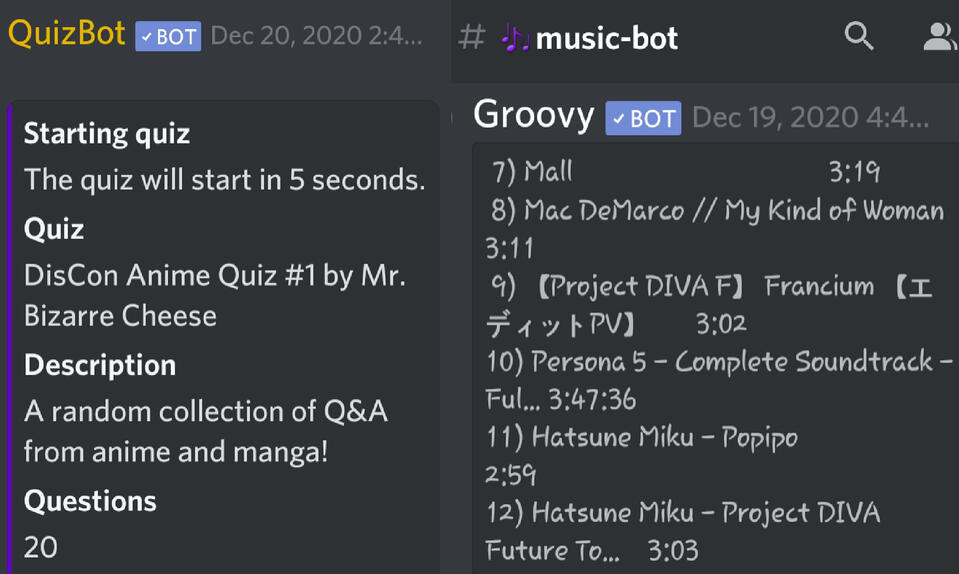The image size is (959, 574).
Task: Open the Groovy user profile name
Action: tap(533, 115)
